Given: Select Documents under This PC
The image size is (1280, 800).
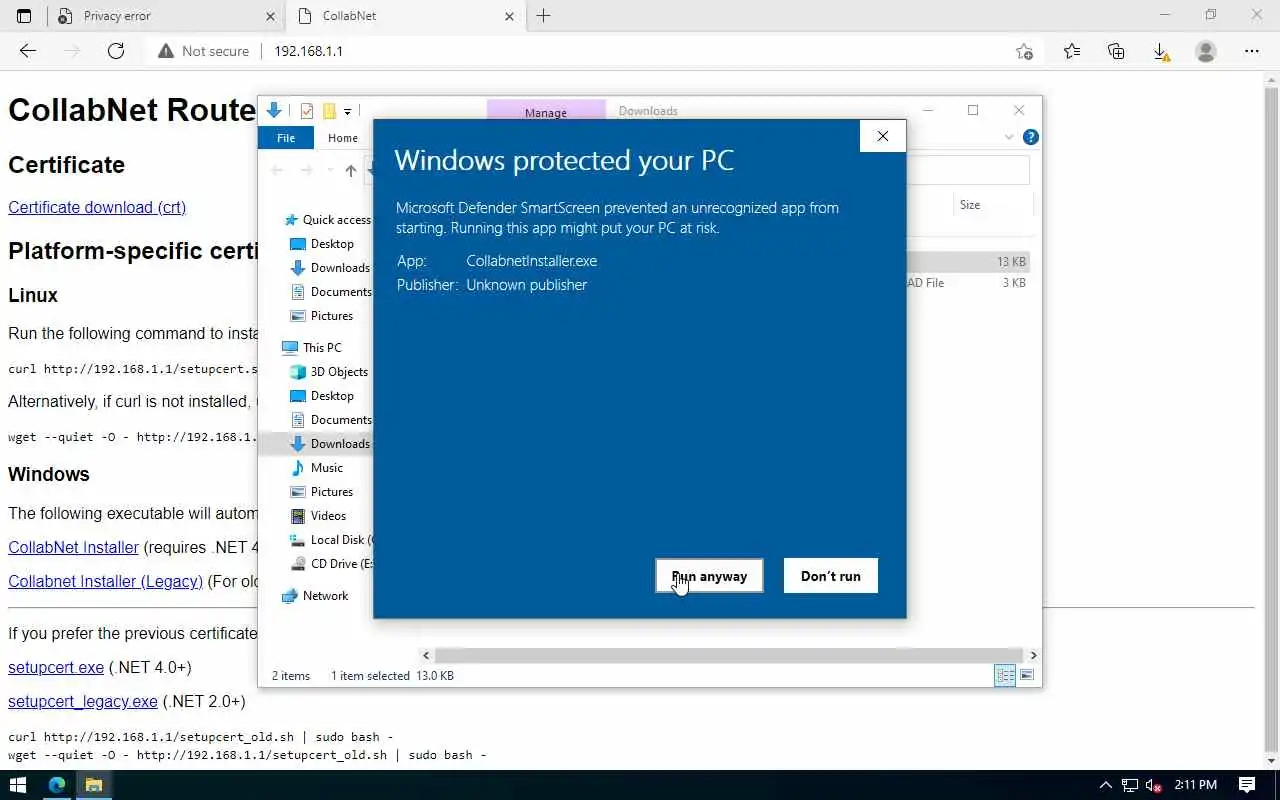Looking at the screenshot, I should tap(331, 420).
